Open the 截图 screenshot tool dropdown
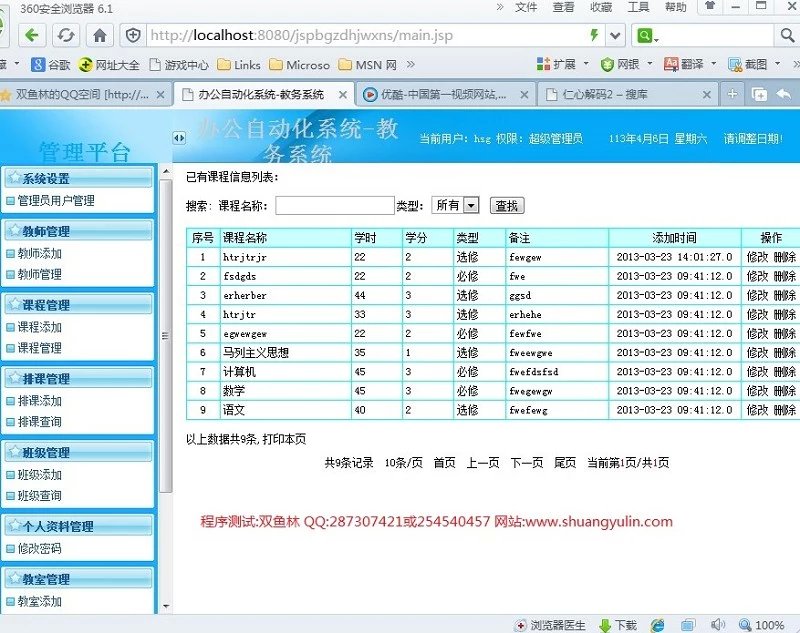The image size is (800, 633). click(x=754, y=64)
